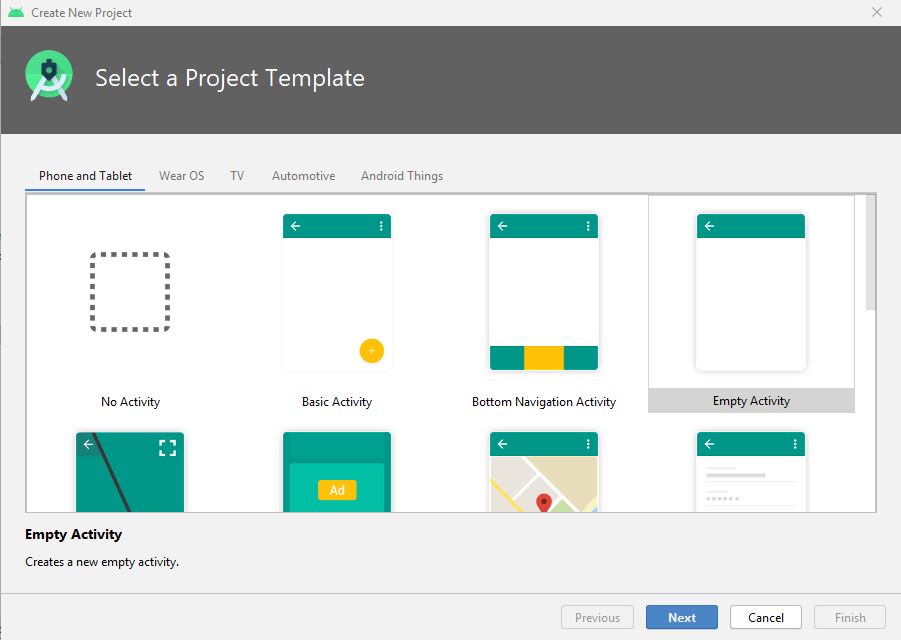Switch to the TV tab
The width and height of the screenshot is (901, 640).
click(237, 176)
